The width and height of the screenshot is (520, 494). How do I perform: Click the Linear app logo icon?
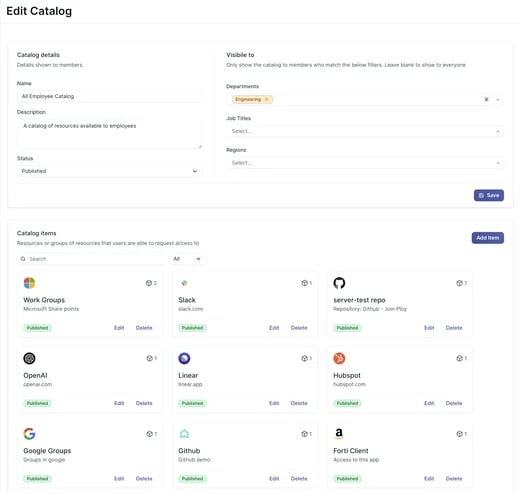pos(184,358)
